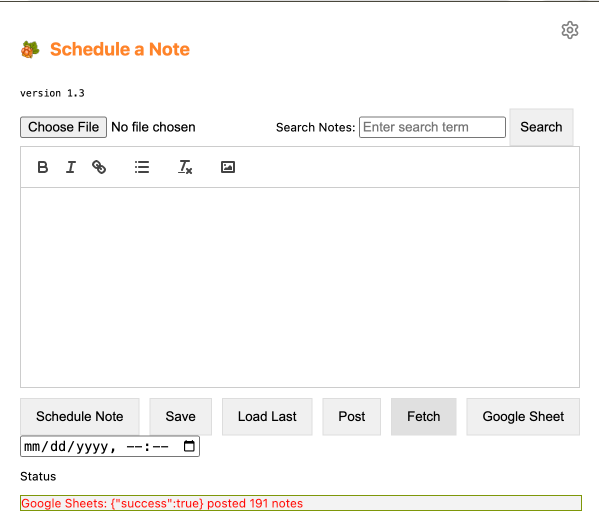Click the 'No file chosen' text

coord(153,127)
